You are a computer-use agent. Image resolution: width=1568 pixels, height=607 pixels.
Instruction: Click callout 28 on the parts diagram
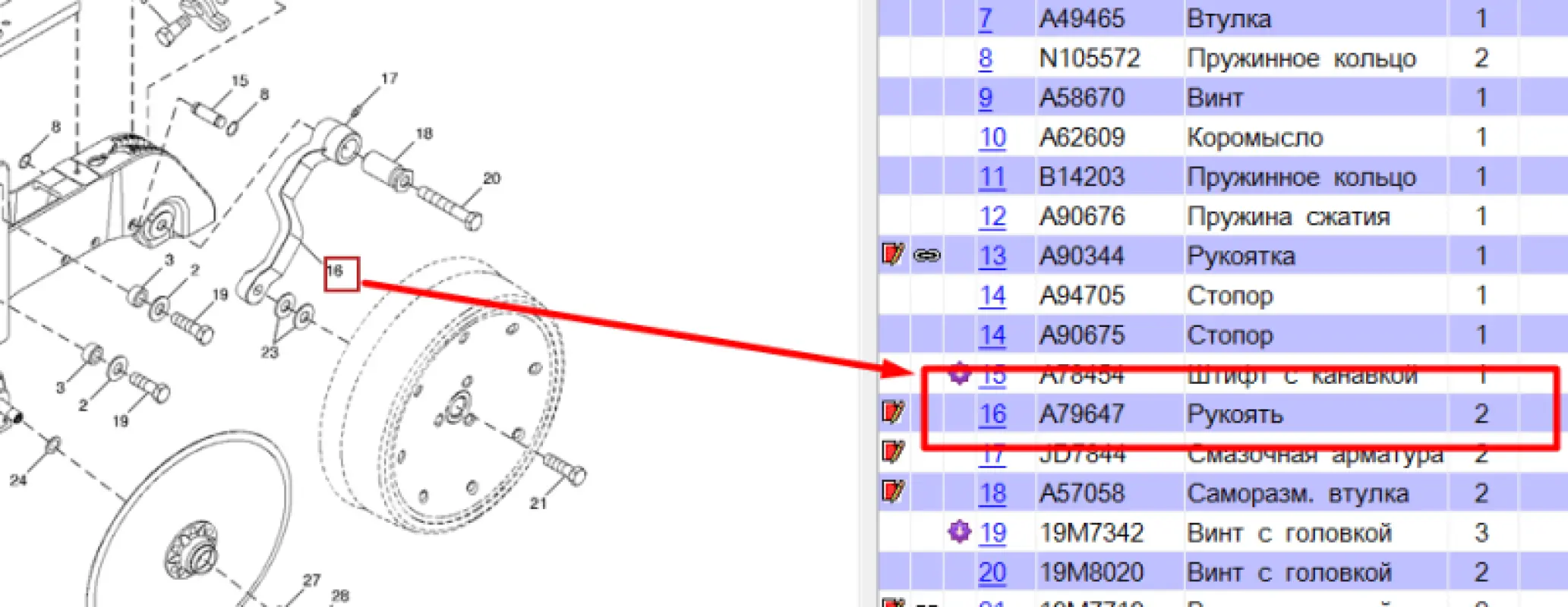339,596
